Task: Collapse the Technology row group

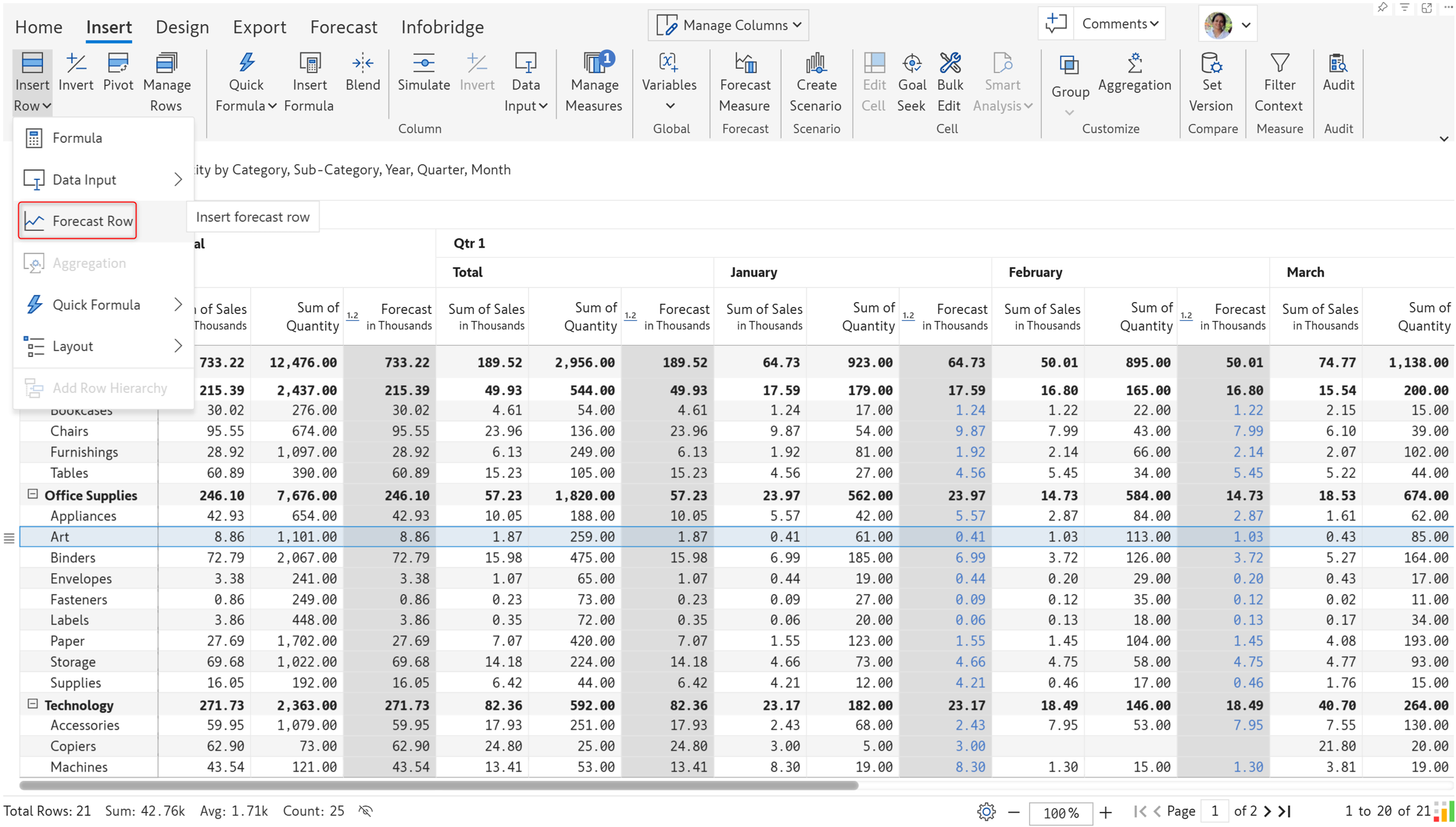Action: click(x=33, y=704)
